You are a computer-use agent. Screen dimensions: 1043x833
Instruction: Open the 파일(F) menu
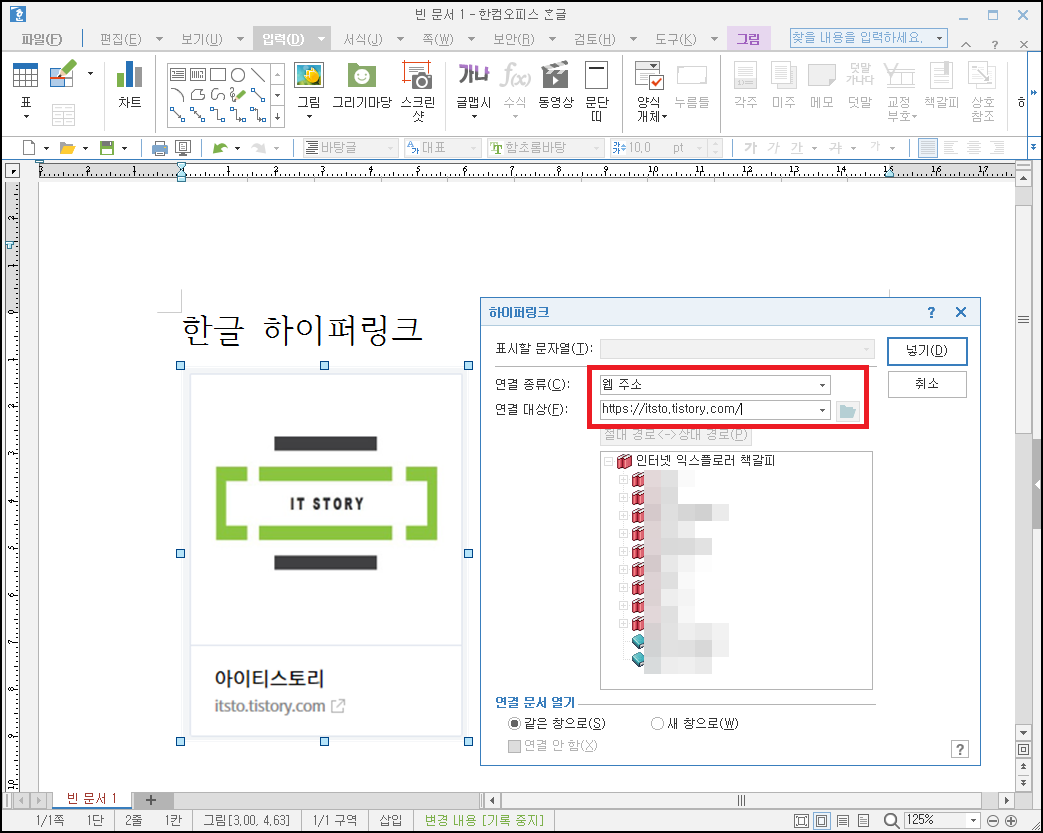click(41, 39)
